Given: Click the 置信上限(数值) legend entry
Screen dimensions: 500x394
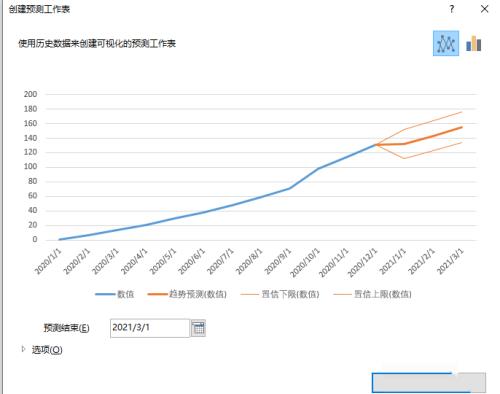Looking at the screenshot, I should (372, 294).
